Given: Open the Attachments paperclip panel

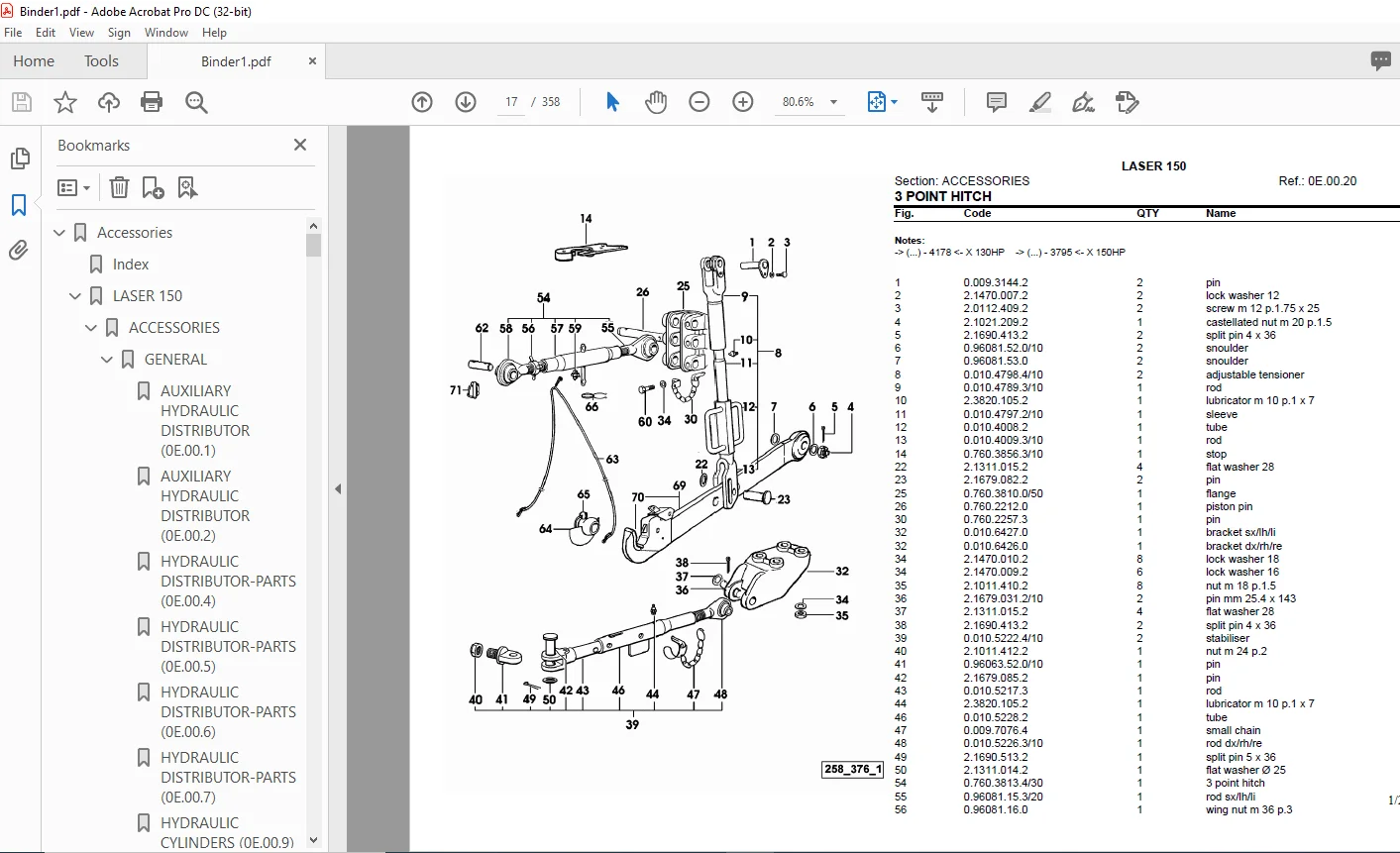Looking at the screenshot, I should (19, 251).
